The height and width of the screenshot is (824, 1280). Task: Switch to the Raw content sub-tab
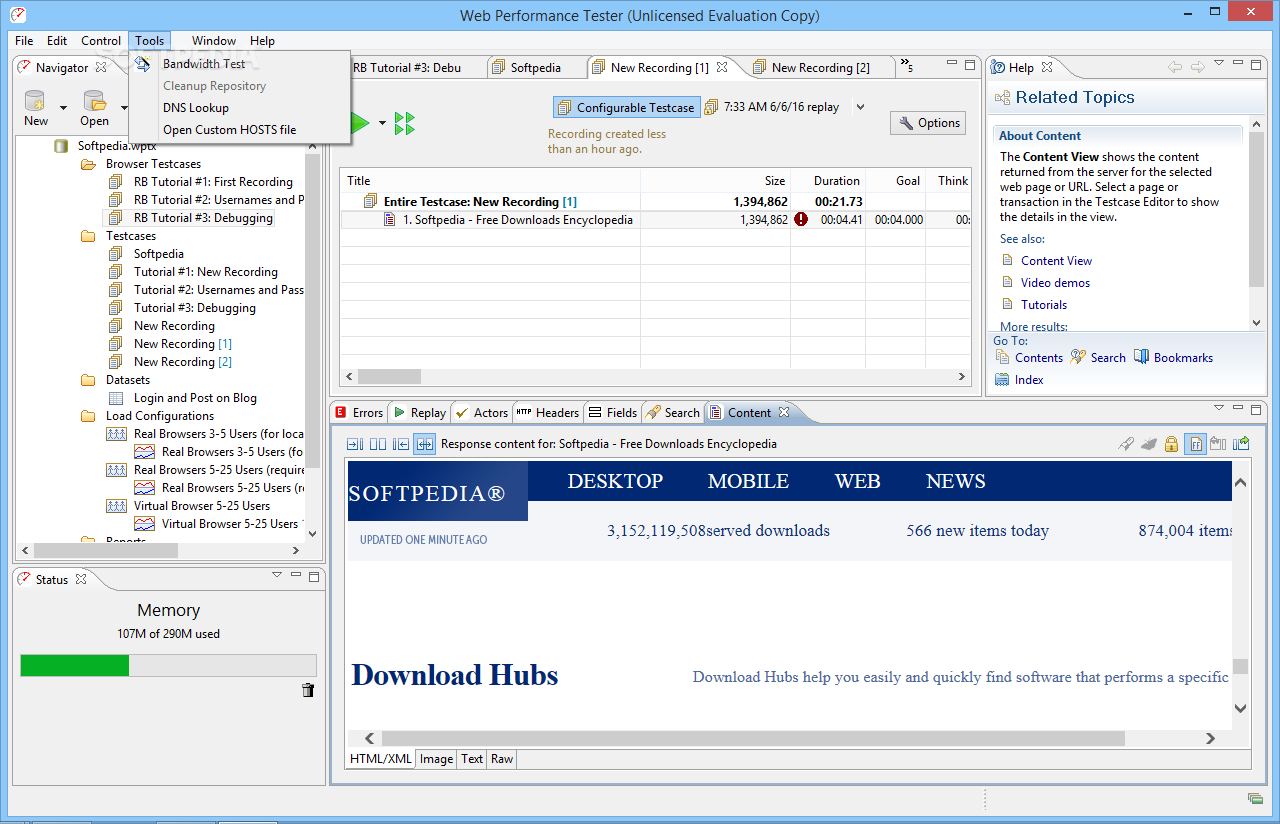point(502,759)
